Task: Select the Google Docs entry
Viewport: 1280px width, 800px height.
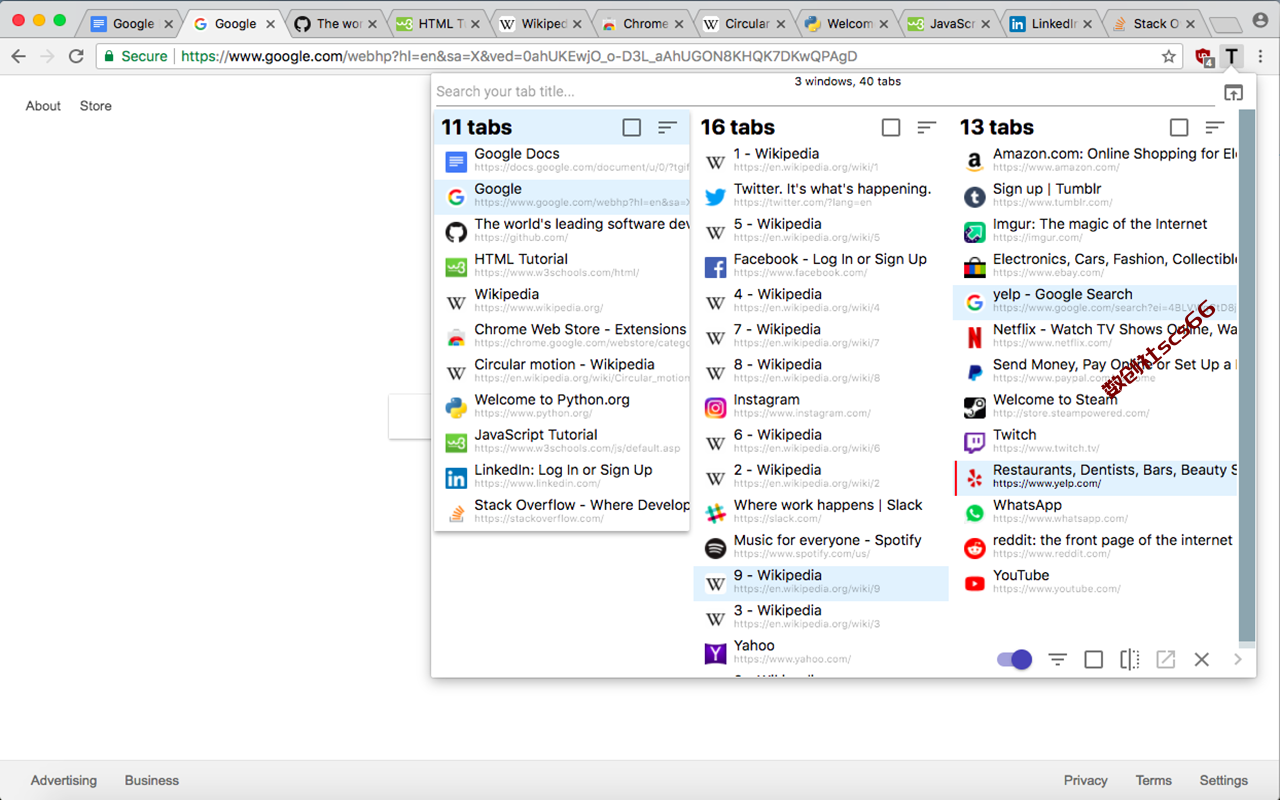Action: pos(562,162)
